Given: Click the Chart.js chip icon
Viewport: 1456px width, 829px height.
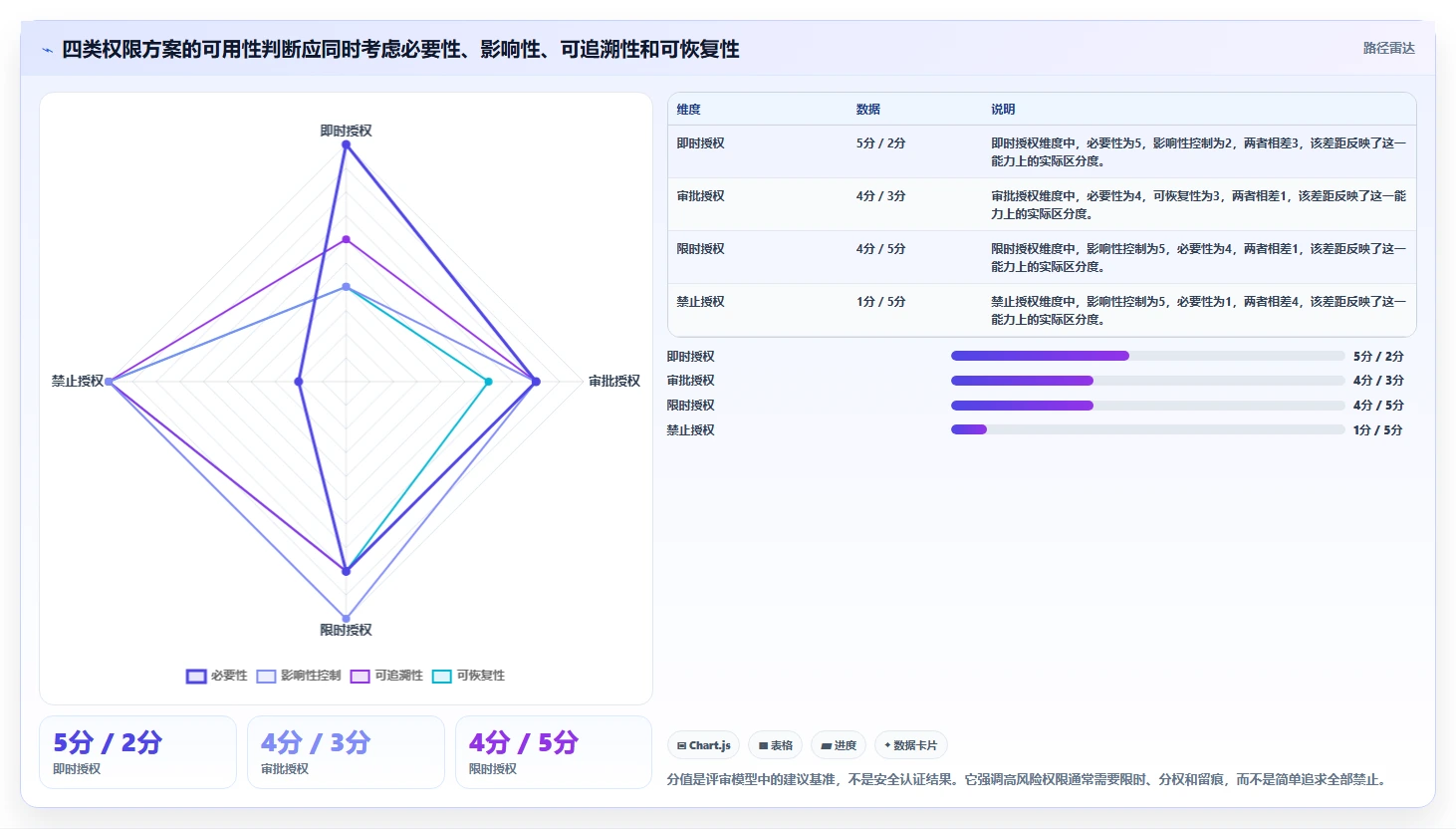Looking at the screenshot, I should coord(682,745).
